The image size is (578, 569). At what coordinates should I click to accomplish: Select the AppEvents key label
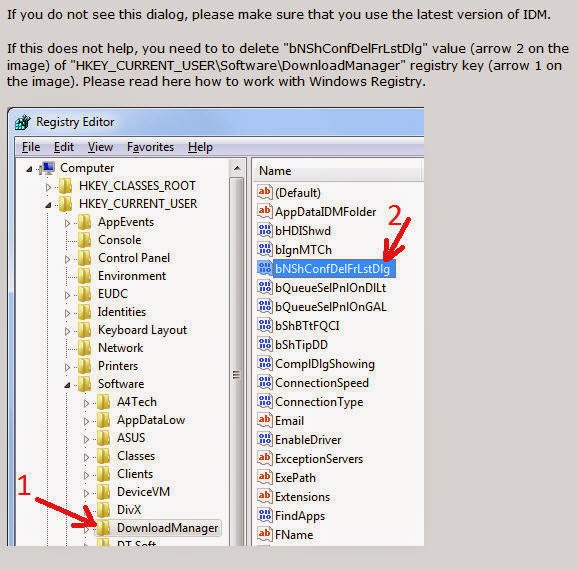click(x=126, y=222)
